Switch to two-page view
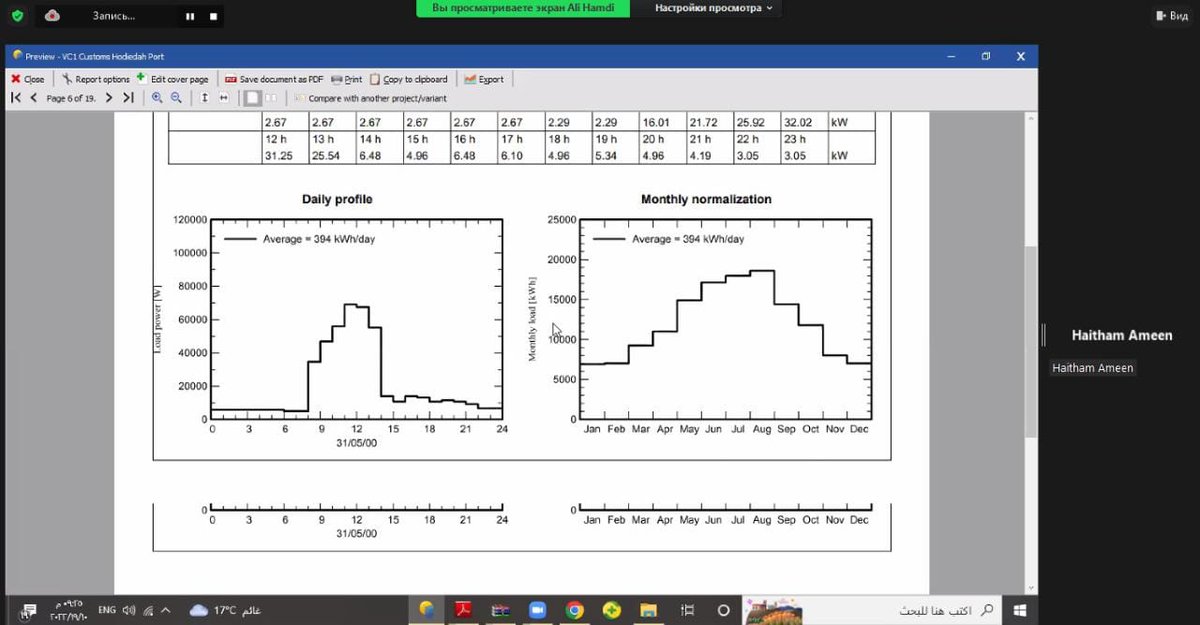The width and height of the screenshot is (1200, 625). pos(273,98)
